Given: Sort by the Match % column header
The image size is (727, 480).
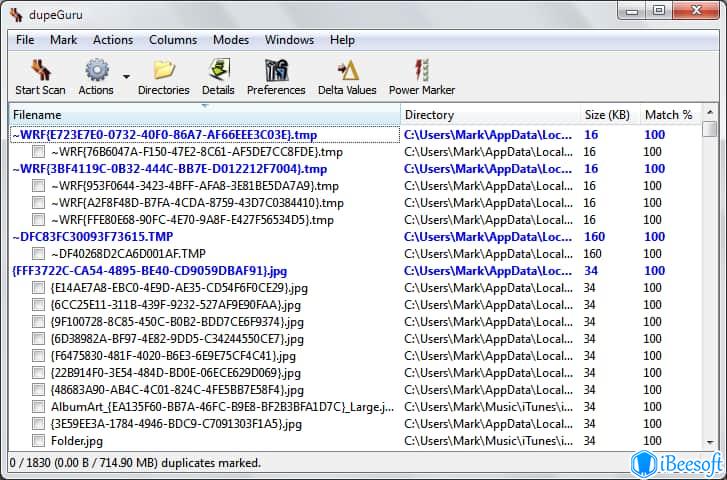Looking at the screenshot, I should tap(671, 115).
